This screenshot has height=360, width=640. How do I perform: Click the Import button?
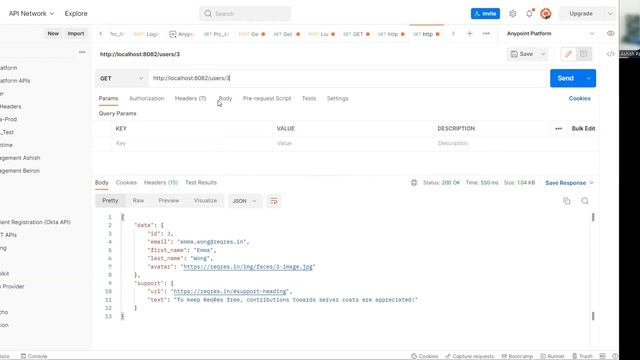click(x=76, y=33)
